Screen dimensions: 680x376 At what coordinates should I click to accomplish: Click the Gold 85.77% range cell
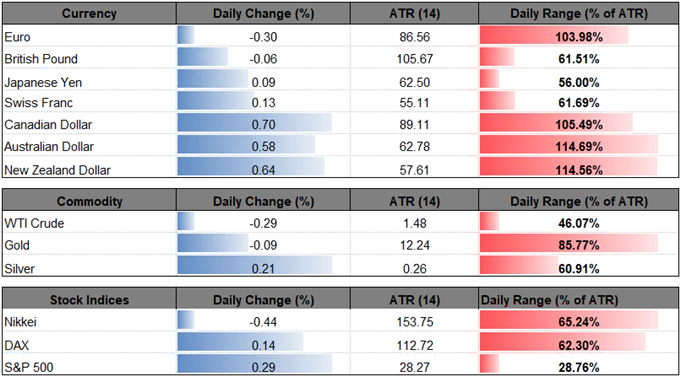(x=579, y=245)
